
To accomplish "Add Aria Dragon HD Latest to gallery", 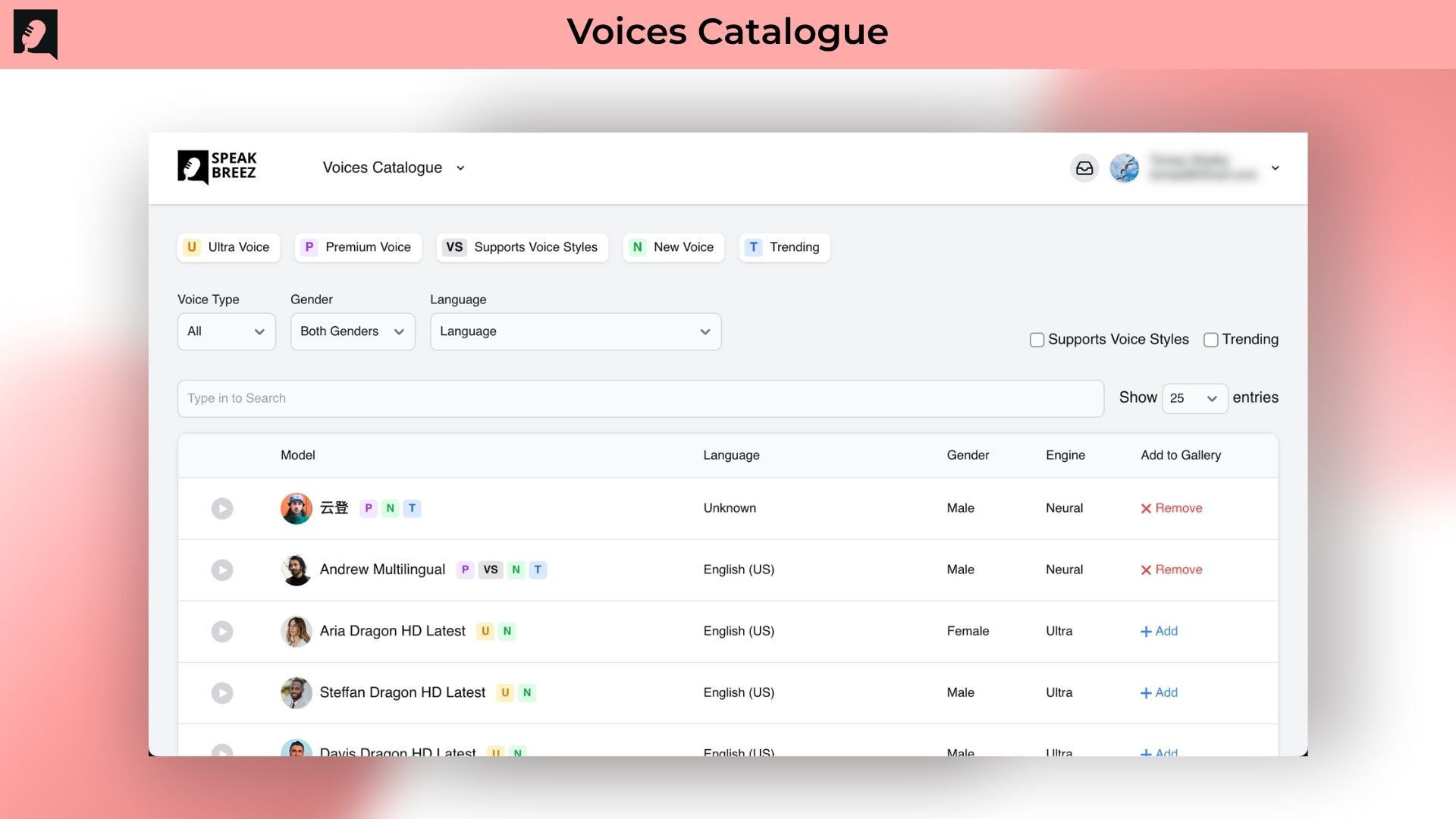I will click(1159, 631).
